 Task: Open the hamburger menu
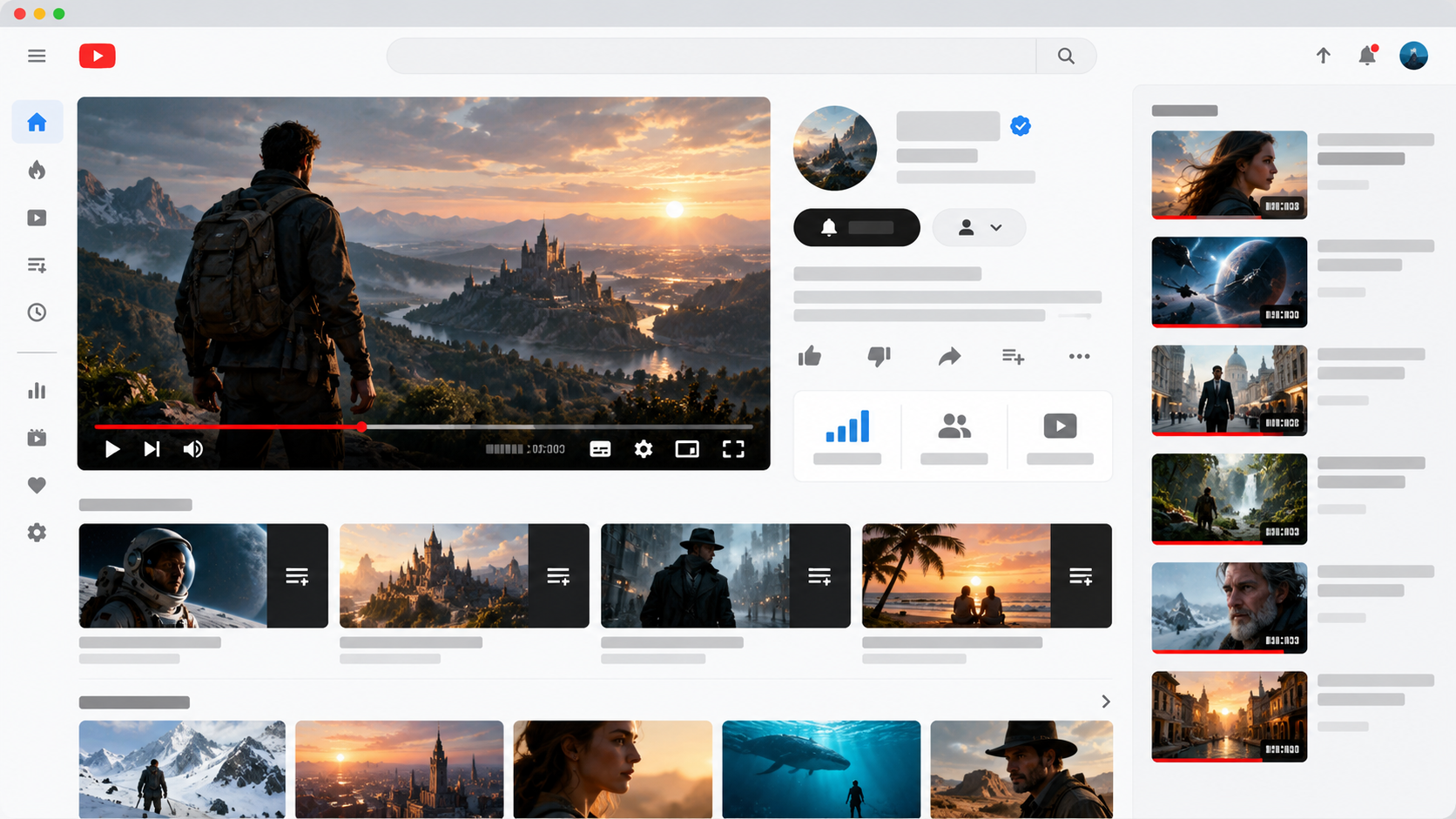click(37, 56)
